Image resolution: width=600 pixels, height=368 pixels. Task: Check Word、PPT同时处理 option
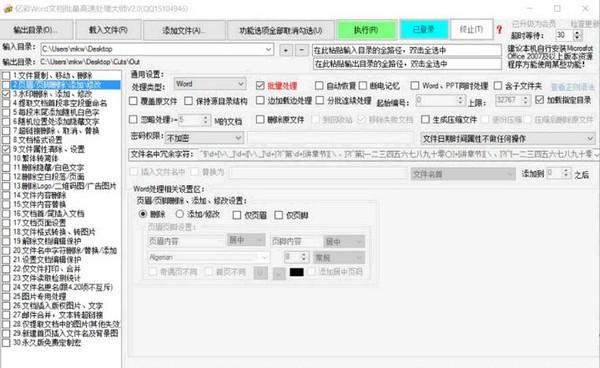pyautogui.click(x=415, y=85)
